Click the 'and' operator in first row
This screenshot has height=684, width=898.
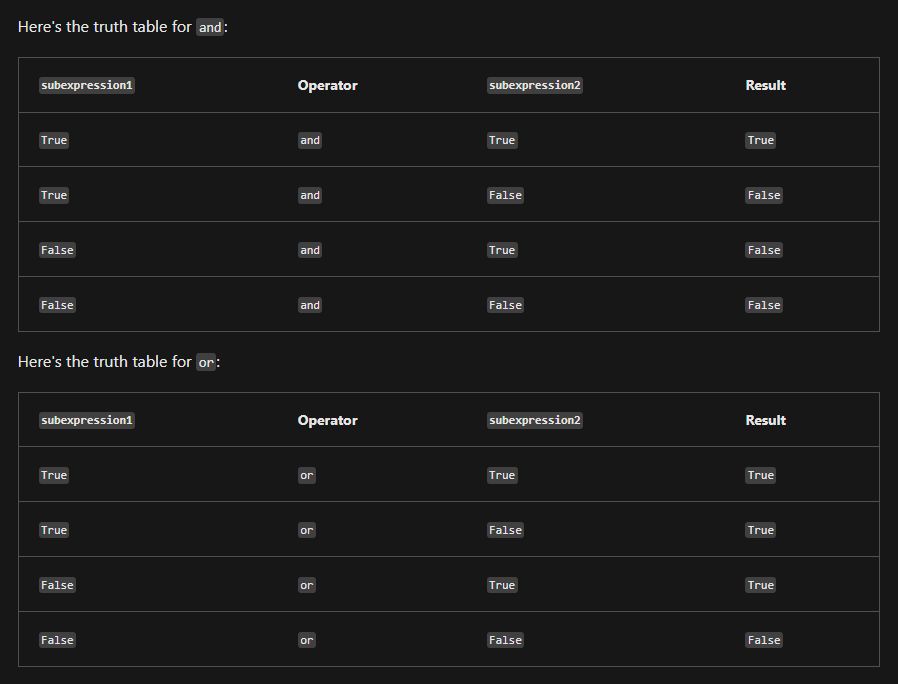[310, 140]
